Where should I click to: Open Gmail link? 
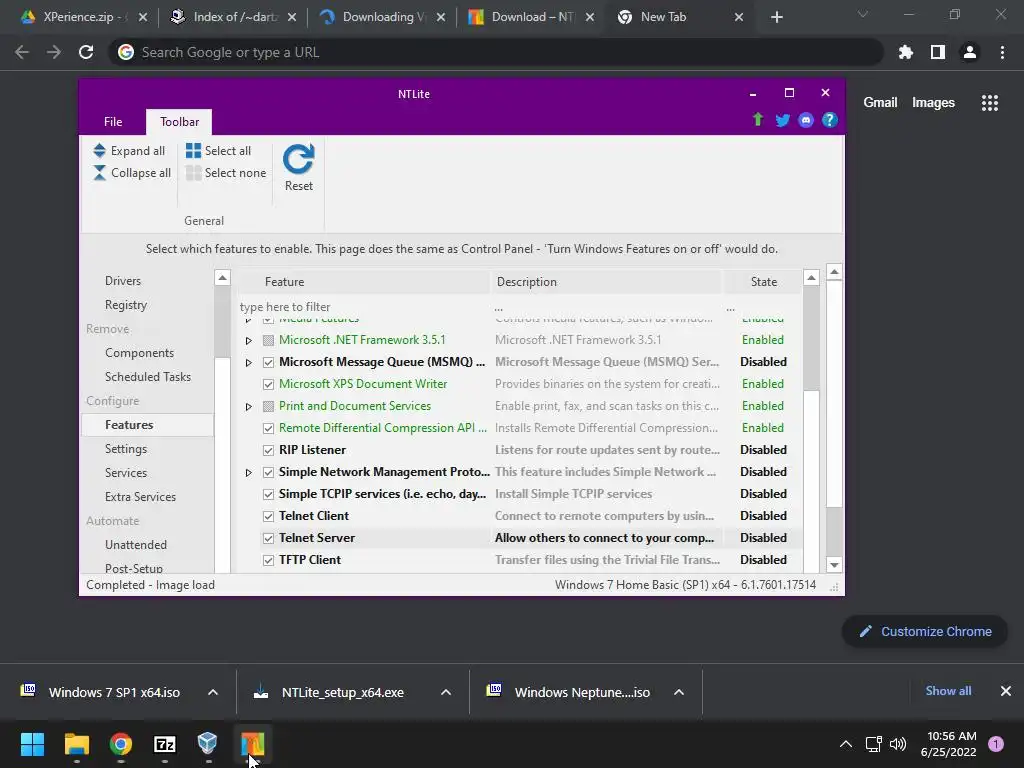880,103
